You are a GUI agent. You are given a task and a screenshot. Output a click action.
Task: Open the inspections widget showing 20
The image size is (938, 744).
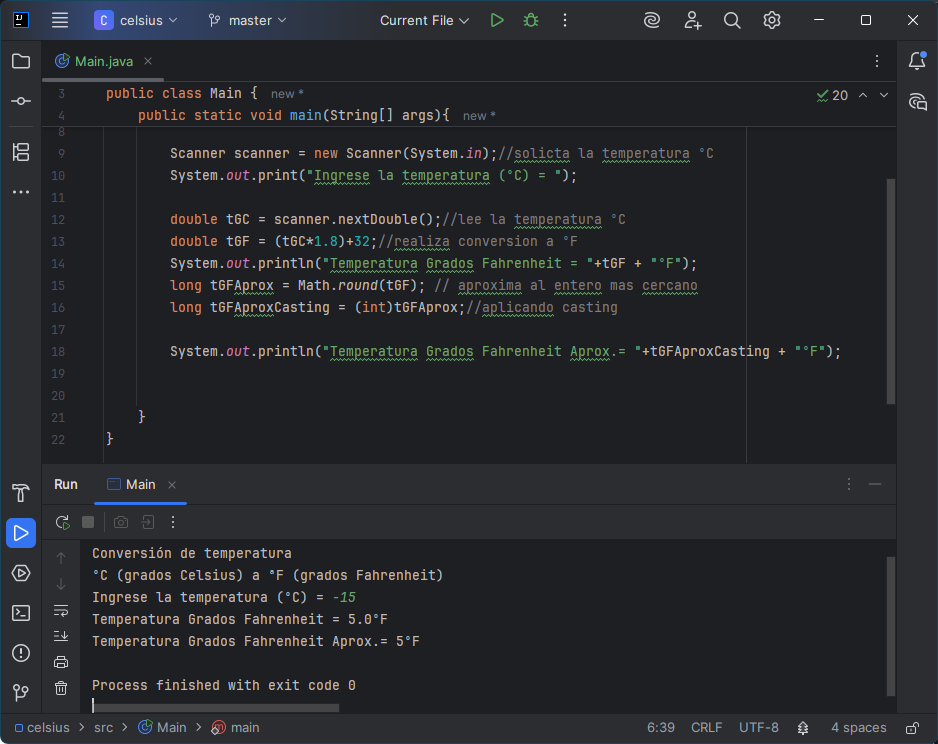click(x=832, y=95)
